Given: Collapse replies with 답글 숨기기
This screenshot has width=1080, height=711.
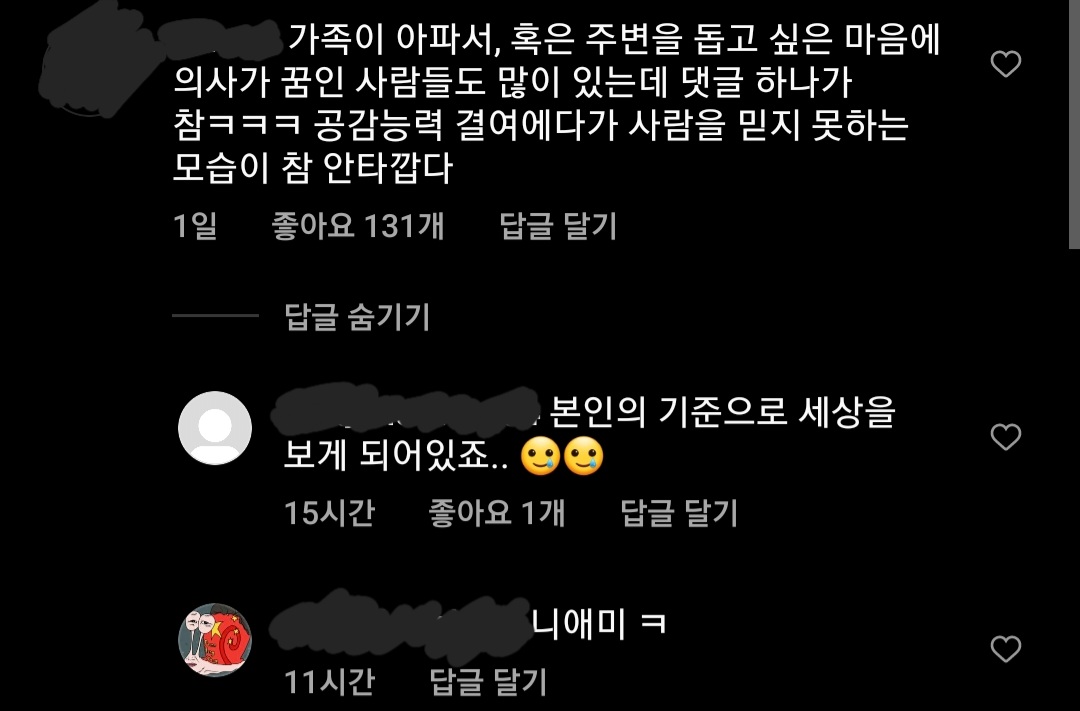Looking at the screenshot, I should (357, 316).
